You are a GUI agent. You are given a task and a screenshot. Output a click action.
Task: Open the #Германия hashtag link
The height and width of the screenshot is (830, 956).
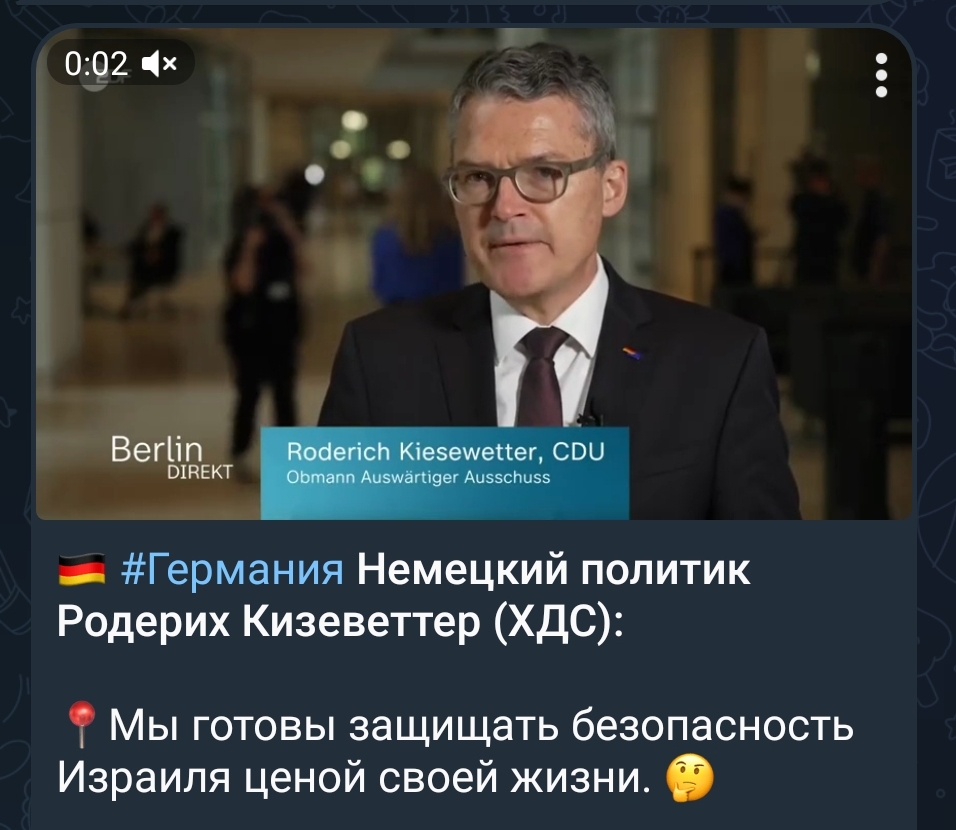tap(233, 571)
